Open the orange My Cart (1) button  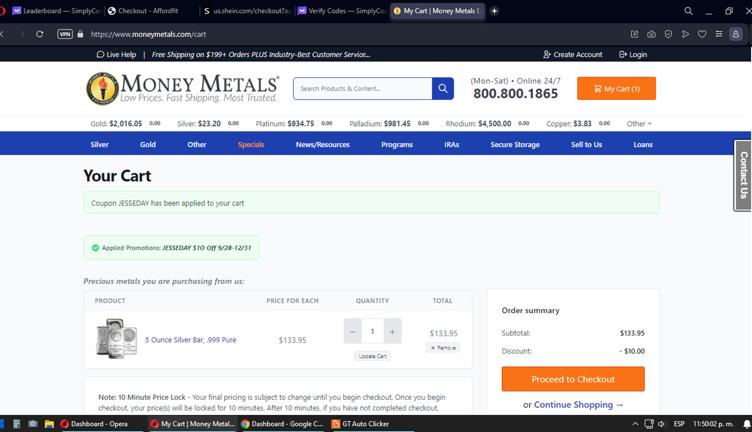(616, 89)
